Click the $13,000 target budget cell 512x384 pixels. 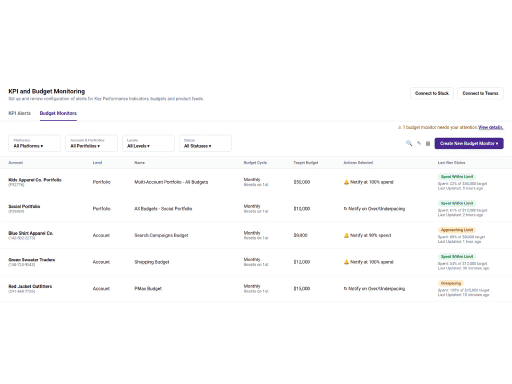coord(302,209)
